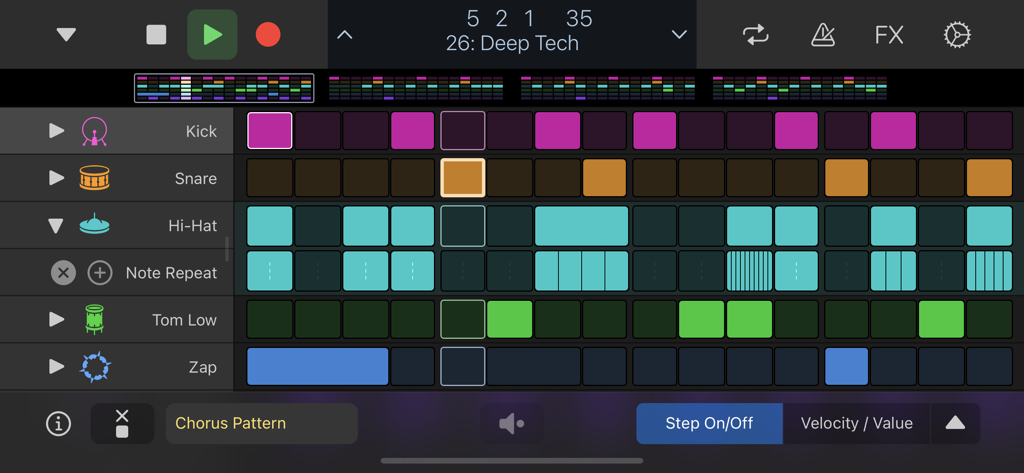
Task: Open the Note Repeat edit mode label
Action: 172,273
